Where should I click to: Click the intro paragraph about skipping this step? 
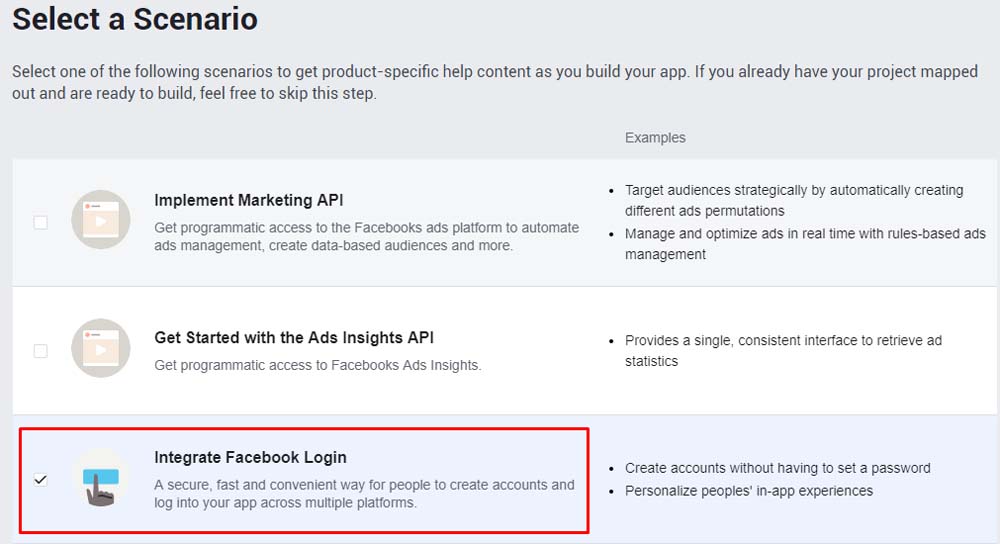494,83
